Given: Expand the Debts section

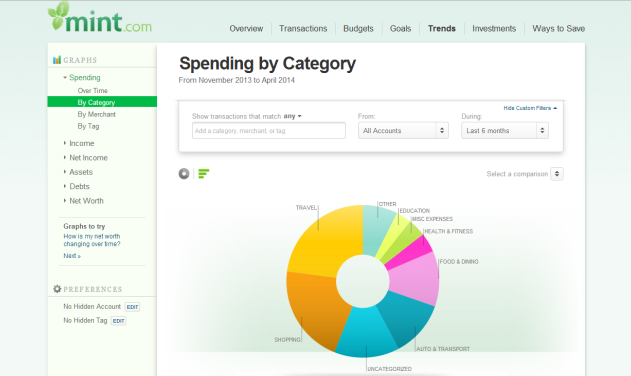Looking at the screenshot, I should click(x=76, y=186).
